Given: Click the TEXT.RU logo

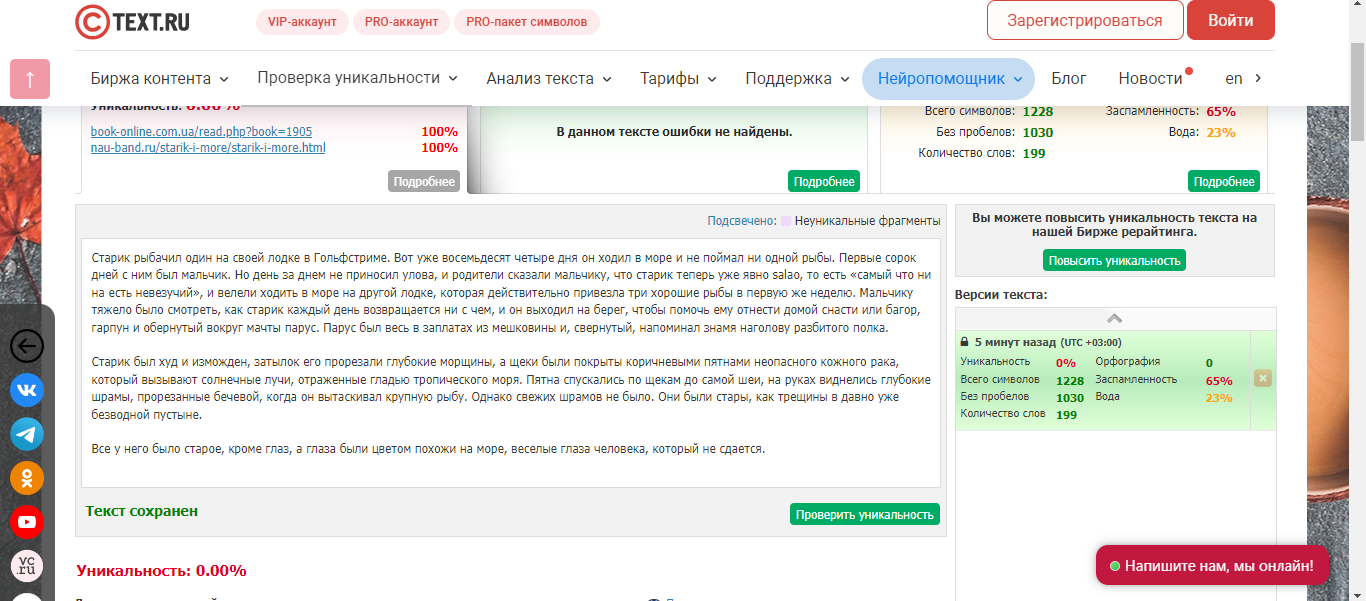Looking at the screenshot, I should click(132, 21).
